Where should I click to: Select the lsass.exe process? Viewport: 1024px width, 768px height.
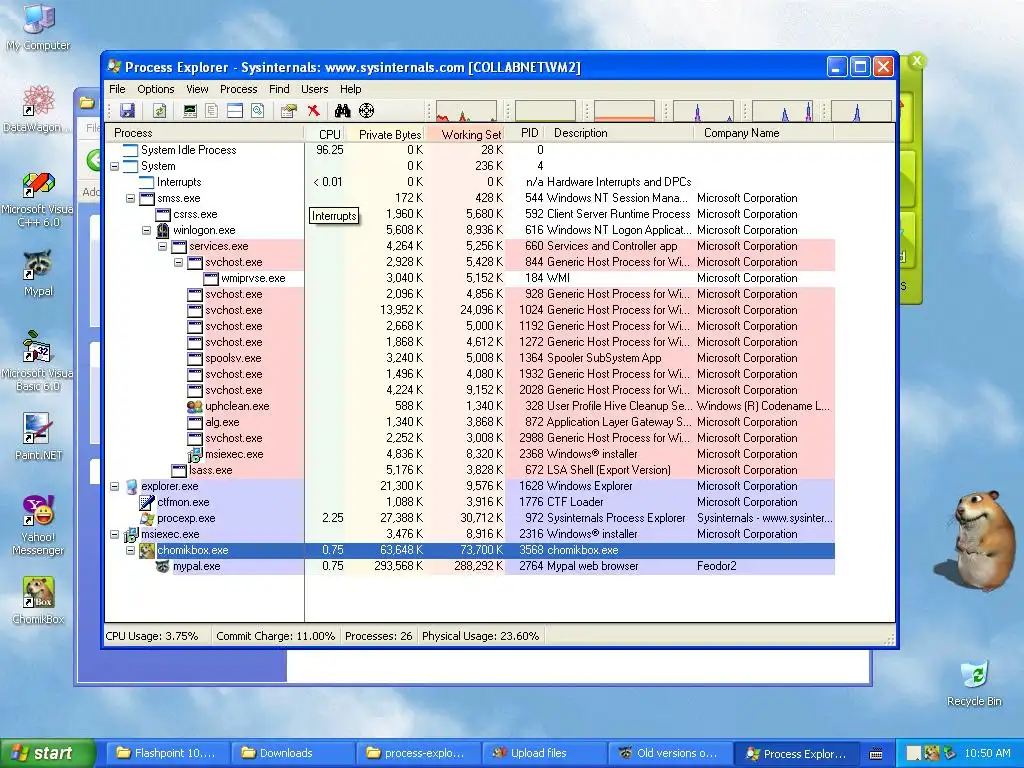click(x=469, y=470)
